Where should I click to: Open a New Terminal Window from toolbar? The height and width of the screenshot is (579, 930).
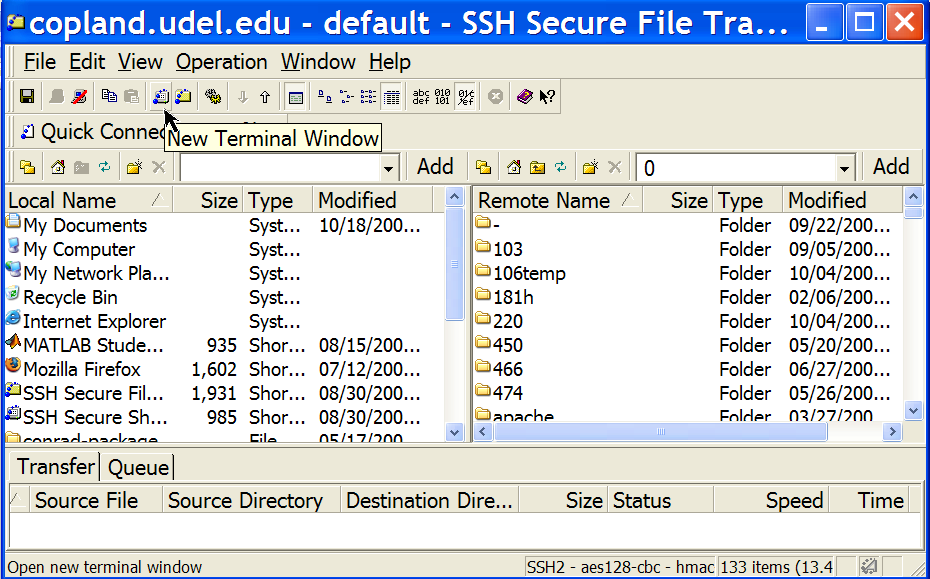pyautogui.click(x=161, y=97)
